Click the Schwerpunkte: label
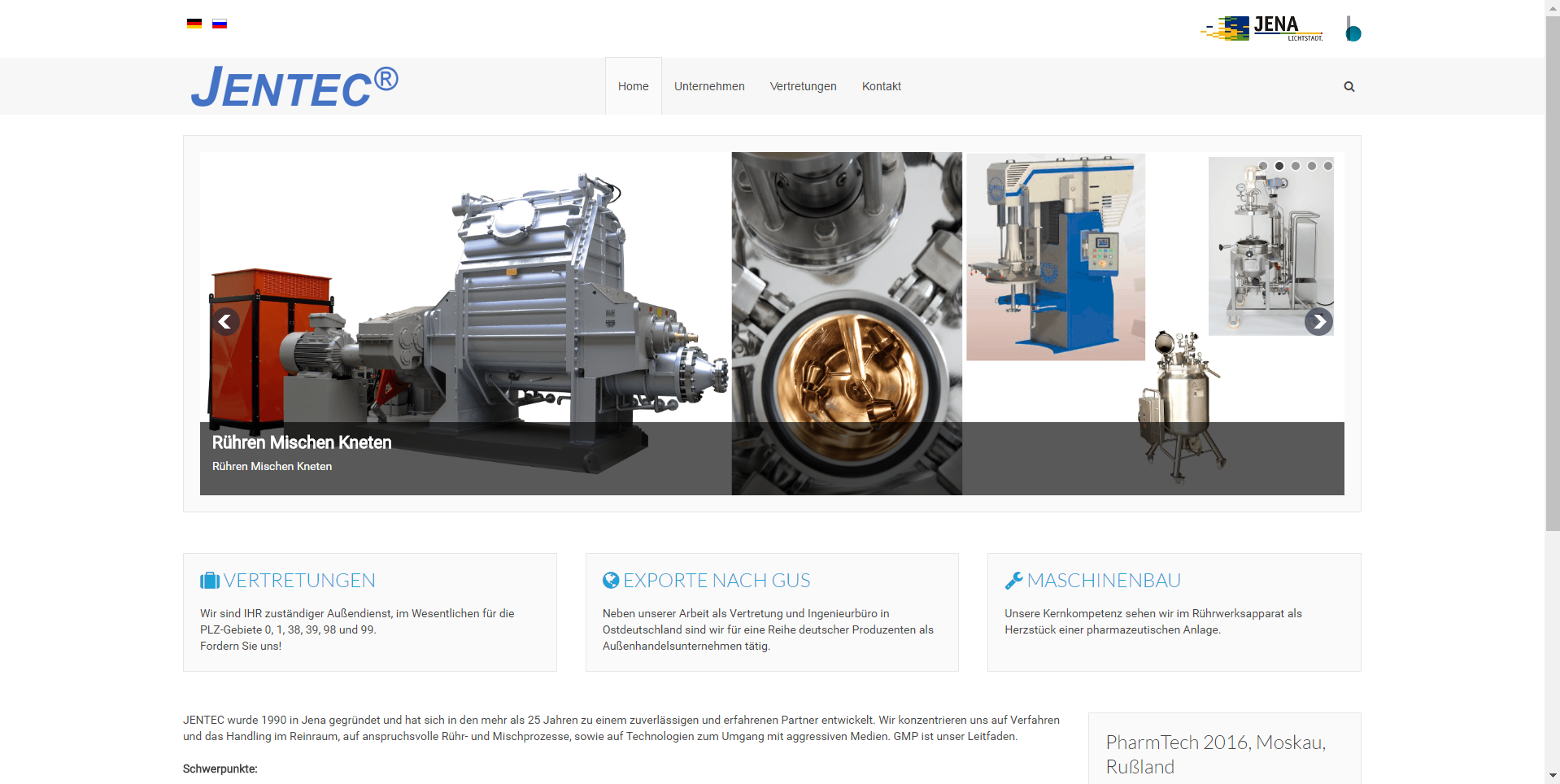The height and width of the screenshot is (784, 1560). point(220,769)
